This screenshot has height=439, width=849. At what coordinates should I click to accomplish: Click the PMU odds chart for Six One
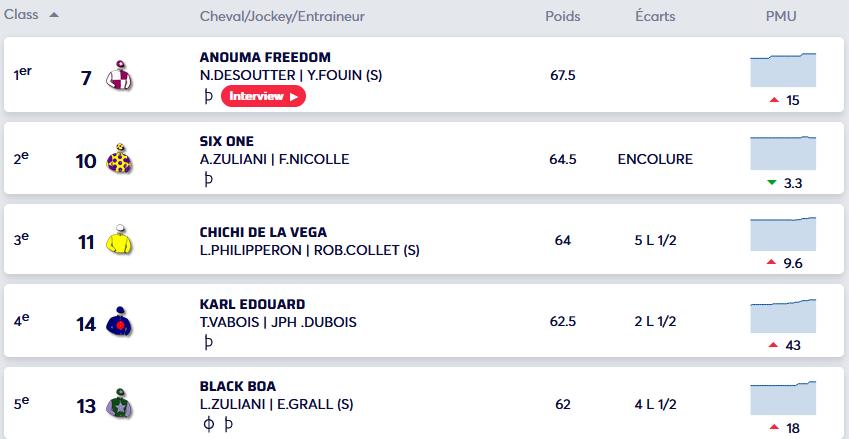click(x=783, y=152)
